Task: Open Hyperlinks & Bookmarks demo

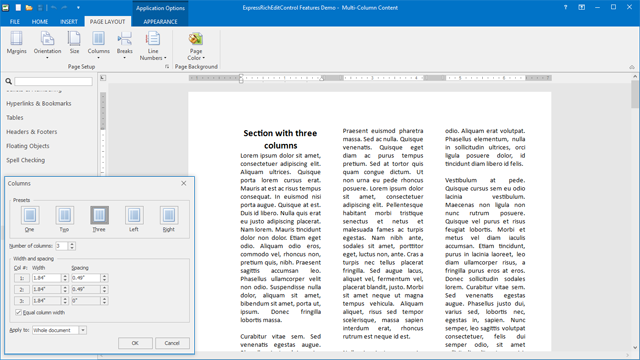Action: click(39, 103)
